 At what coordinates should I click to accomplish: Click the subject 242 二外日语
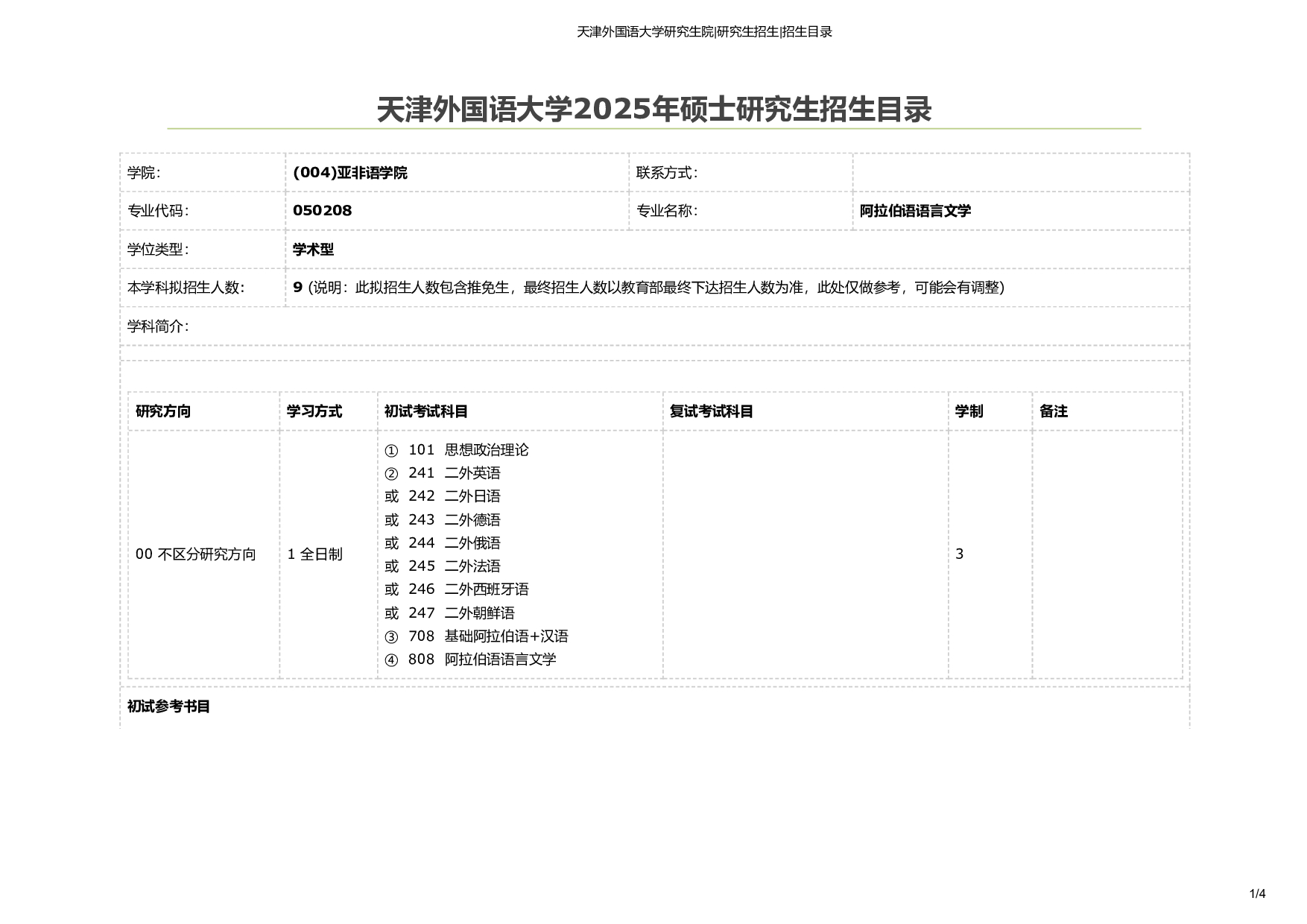(455, 496)
